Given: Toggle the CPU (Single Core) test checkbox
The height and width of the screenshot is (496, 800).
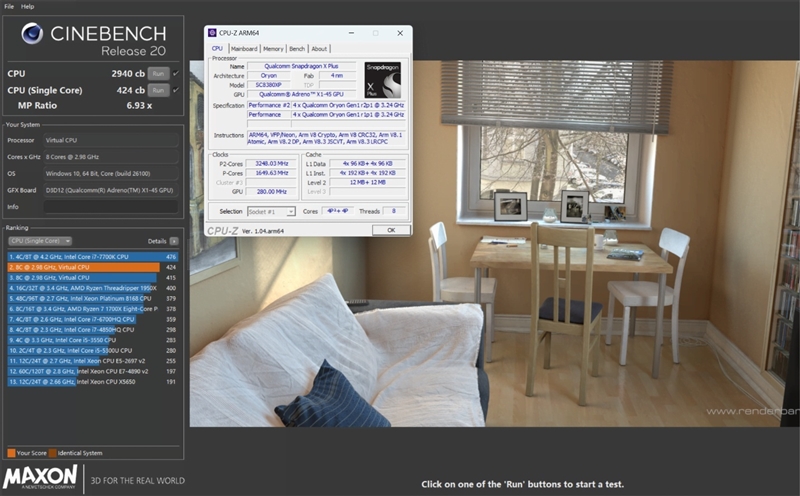Looking at the screenshot, I should tap(176, 90).
